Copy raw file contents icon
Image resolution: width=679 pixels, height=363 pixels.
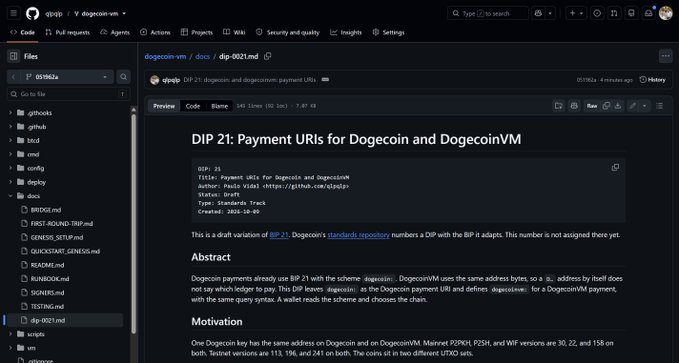[x=606, y=106]
